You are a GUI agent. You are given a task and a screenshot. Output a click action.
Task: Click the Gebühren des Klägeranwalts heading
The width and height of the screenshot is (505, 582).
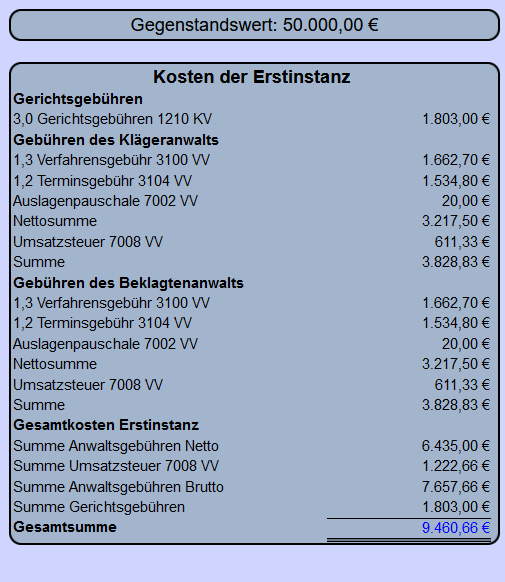click(x=116, y=140)
